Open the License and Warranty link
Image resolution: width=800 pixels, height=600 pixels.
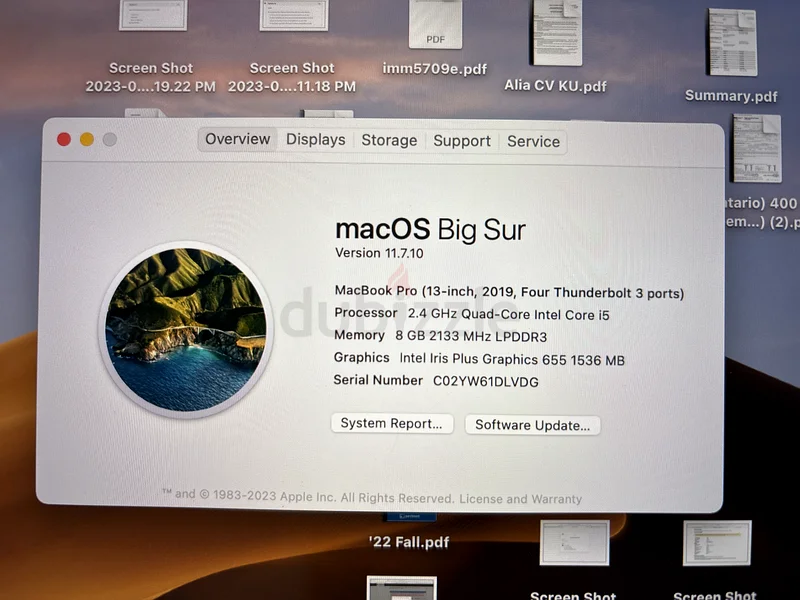520,498
